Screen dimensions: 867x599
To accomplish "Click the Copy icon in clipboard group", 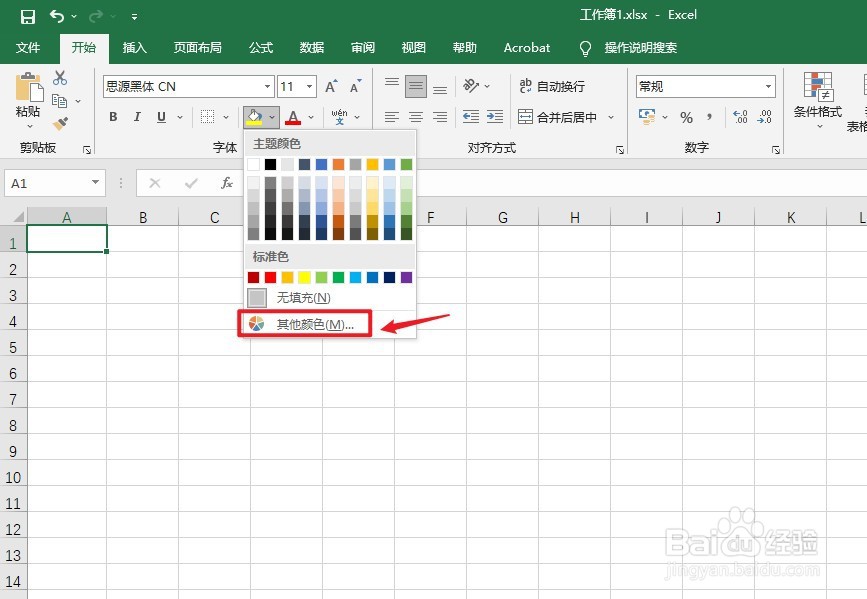I will (x=59, y=101).
